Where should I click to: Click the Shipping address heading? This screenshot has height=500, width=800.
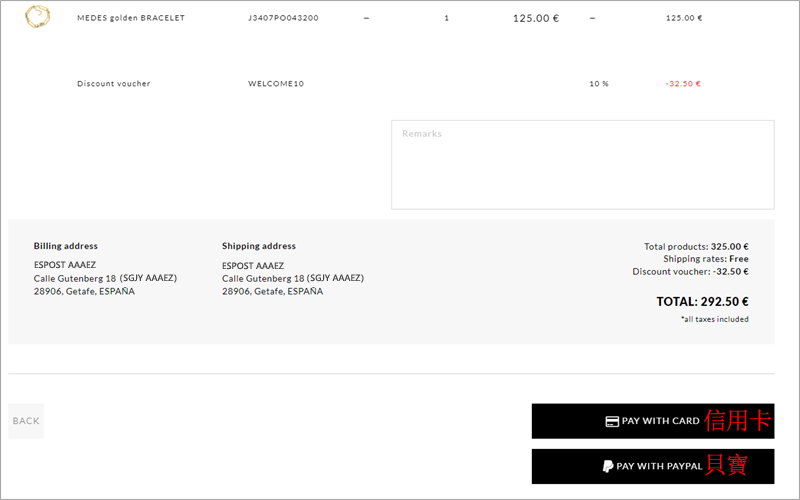click(259, 246)
